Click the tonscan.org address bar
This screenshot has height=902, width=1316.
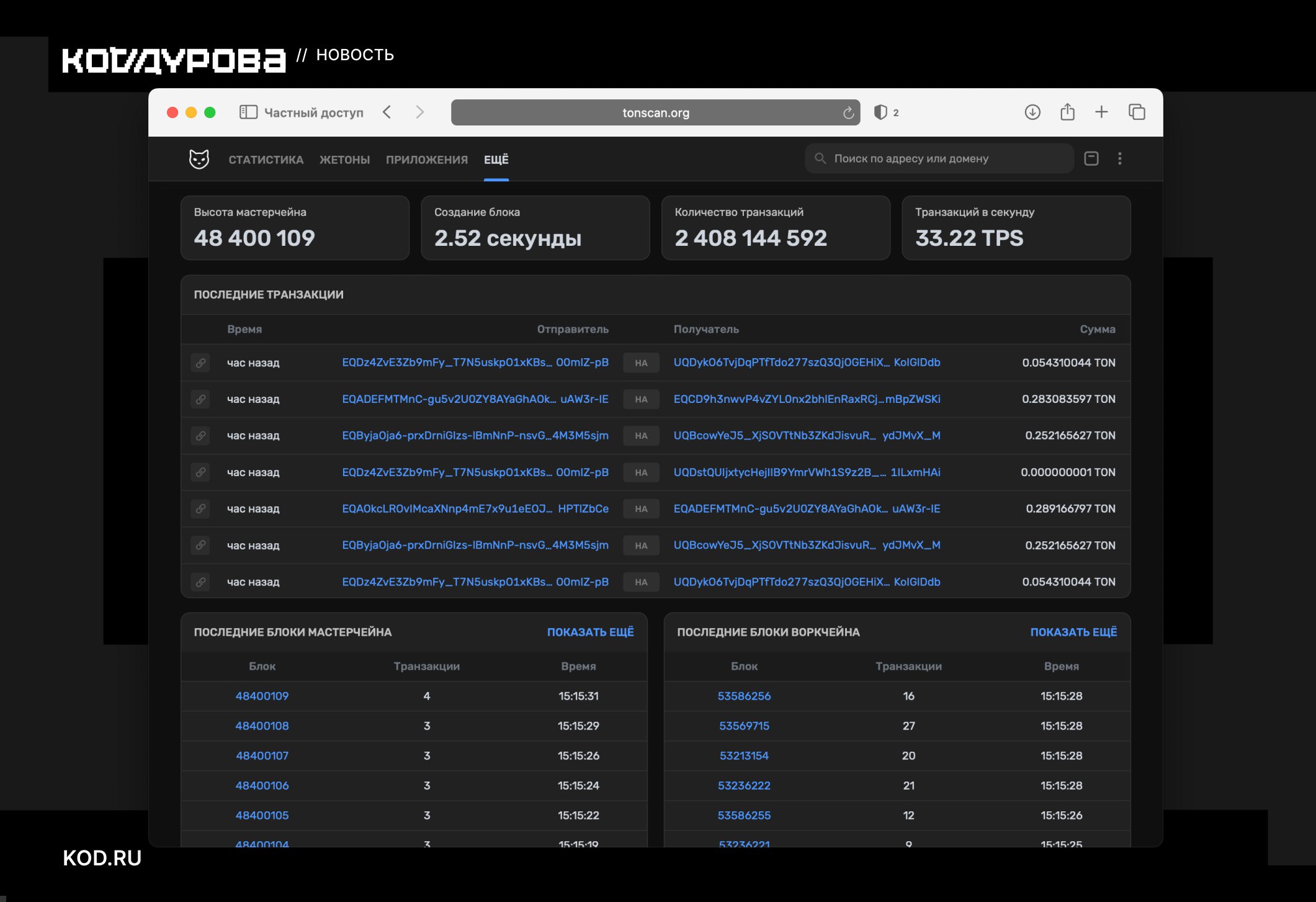(x=655, y=112)
